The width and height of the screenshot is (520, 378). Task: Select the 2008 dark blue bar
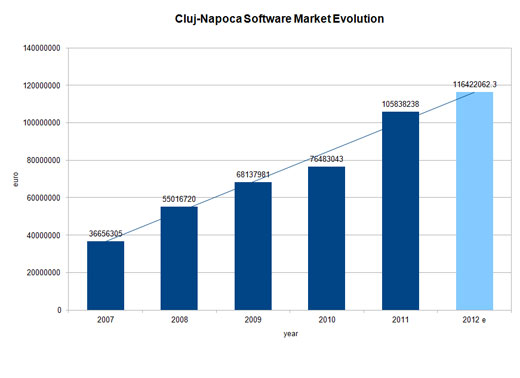pyautogui.click(x=179, y=258)
